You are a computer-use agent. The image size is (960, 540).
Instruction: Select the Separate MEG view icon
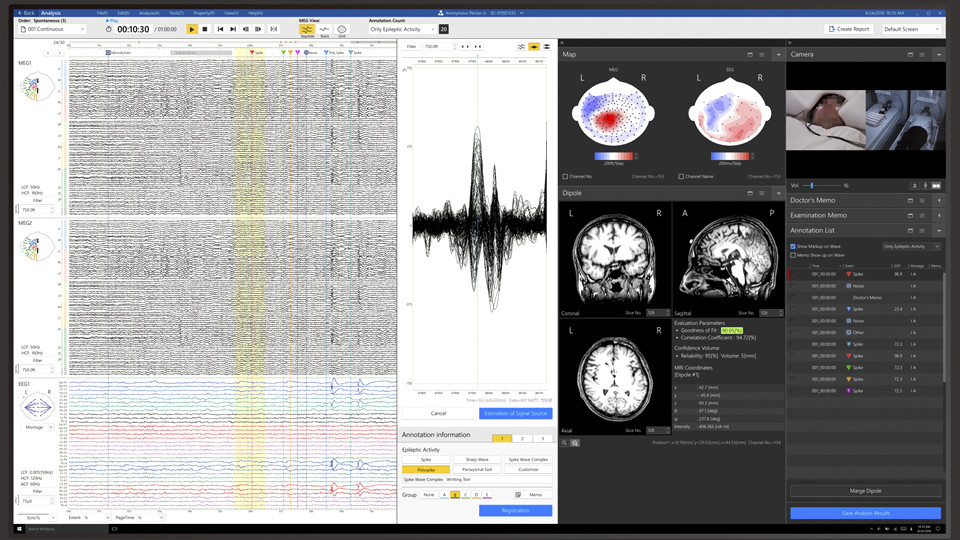pos(307,30)
